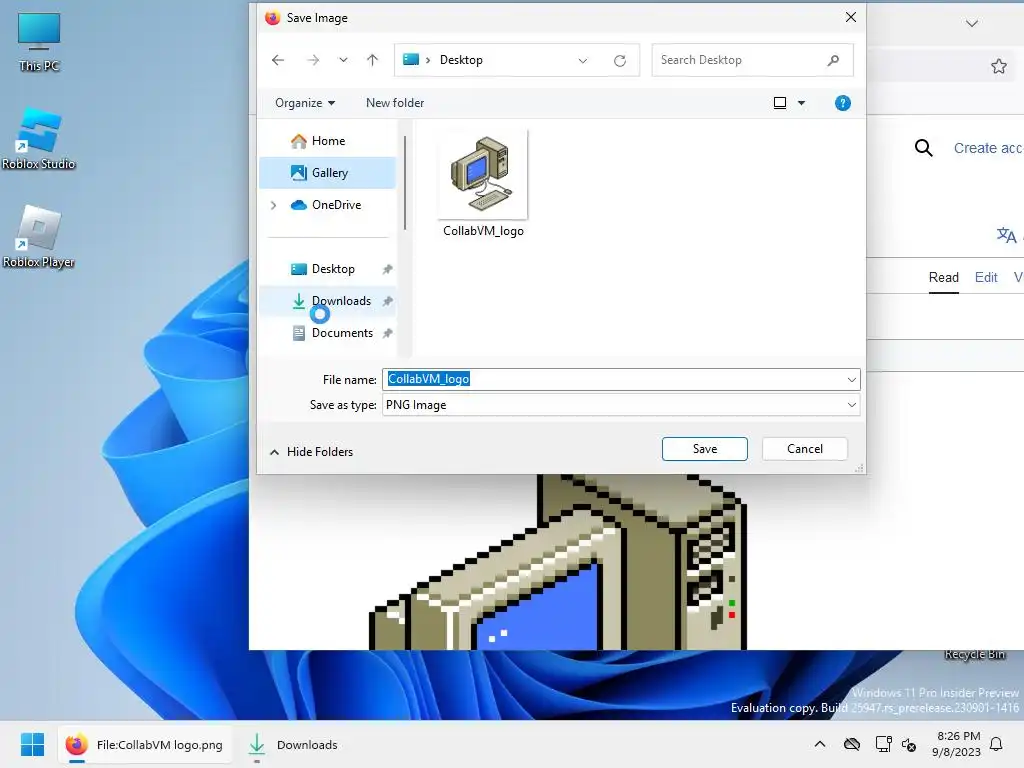Select Gallery in navigation pane
This screenshot has height=768, width=1024.
coord(328,172)
